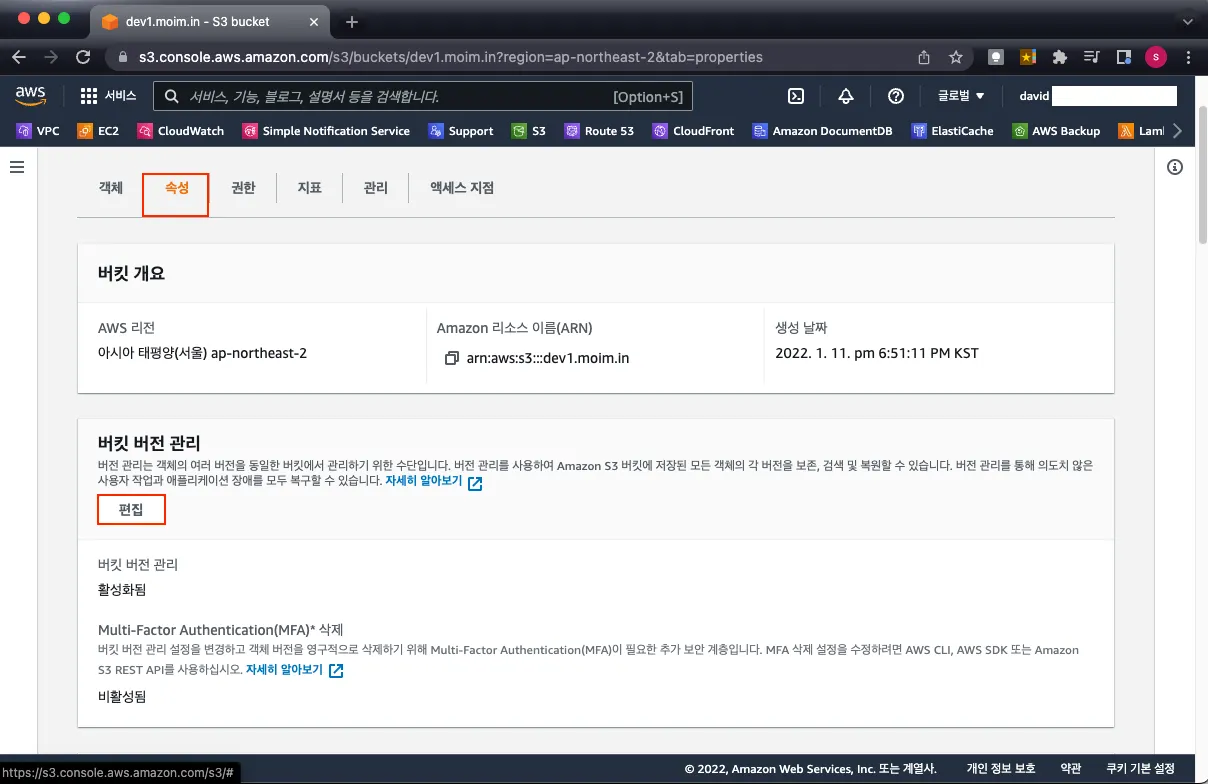1208x784 pixels.
Task: Open the AWS Backup bookmark shortcut
Action: (x=1057, y=131)
